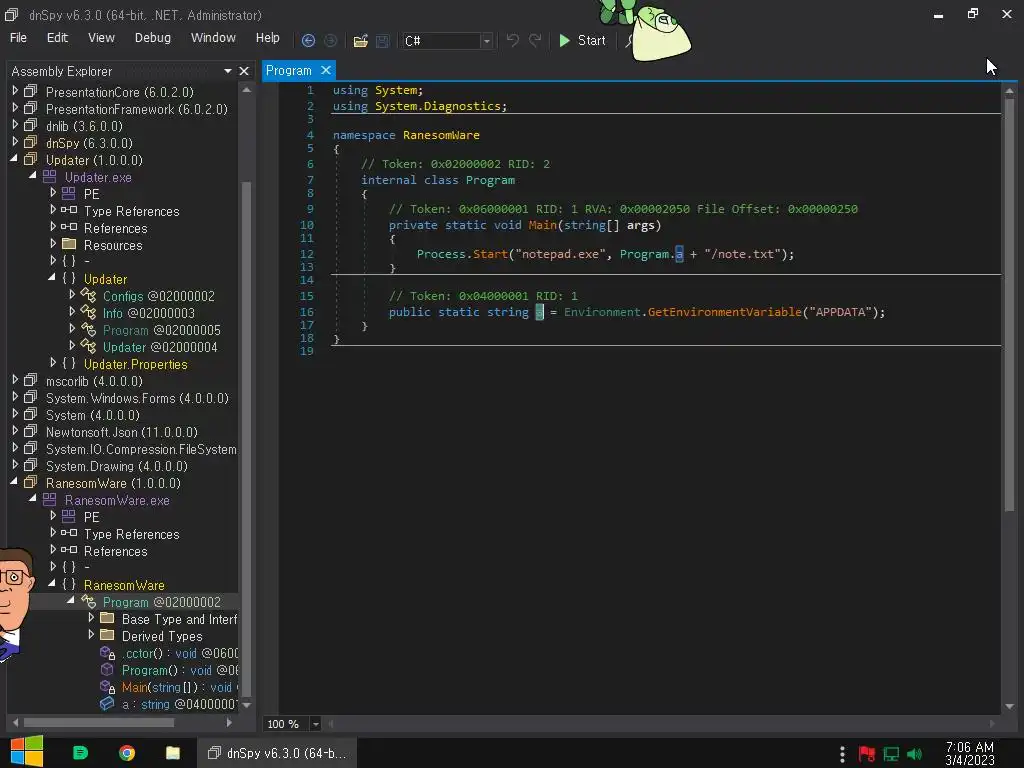Expand the dnlib (3.6.0.0) assembly

15,125
